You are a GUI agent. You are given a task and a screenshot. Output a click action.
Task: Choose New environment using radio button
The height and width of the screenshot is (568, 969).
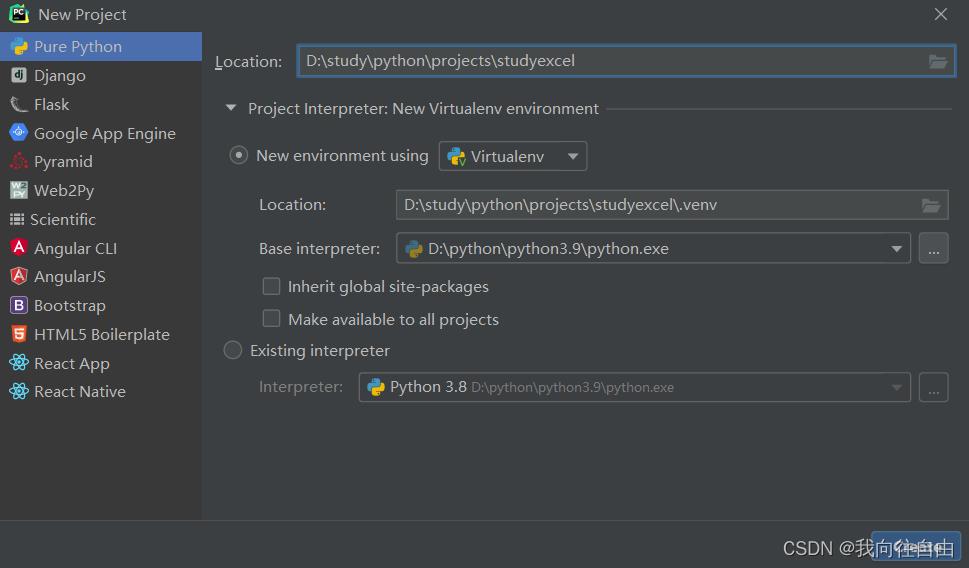pos(239,155)
